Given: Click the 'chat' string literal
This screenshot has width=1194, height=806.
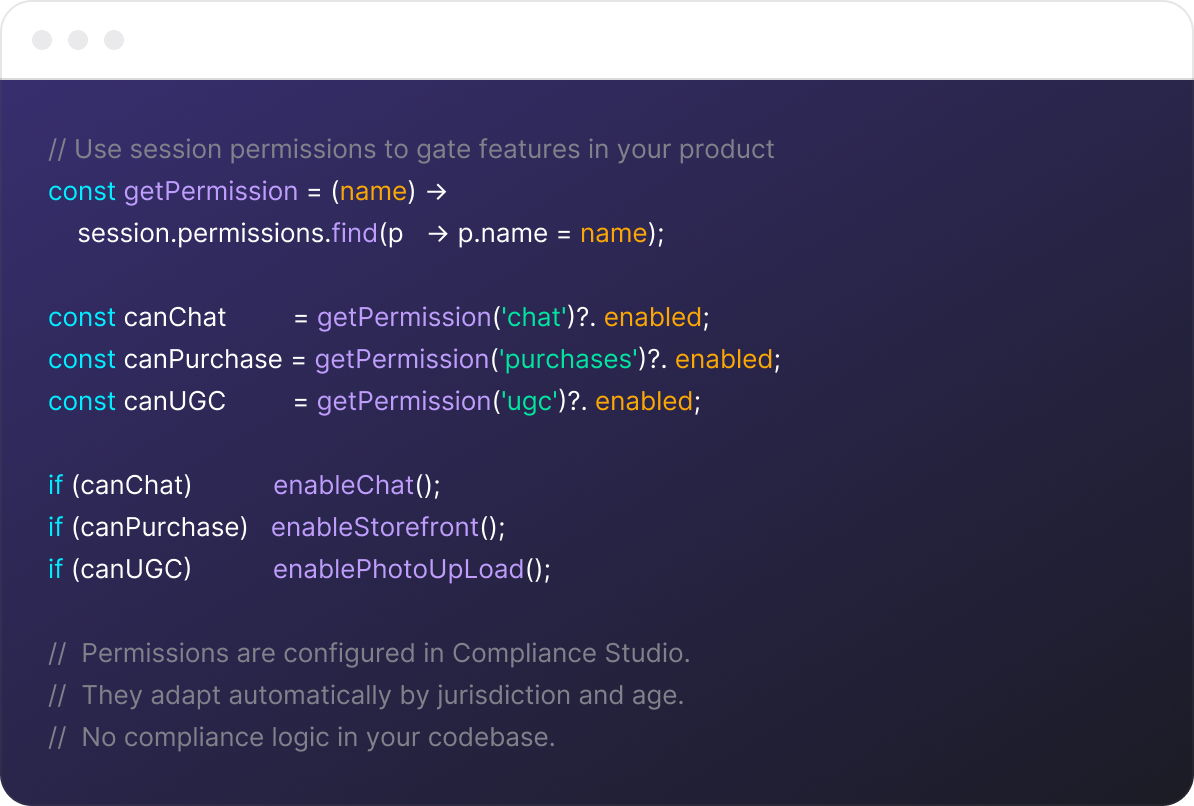Looking at the screenshot, I should [534, 317].
